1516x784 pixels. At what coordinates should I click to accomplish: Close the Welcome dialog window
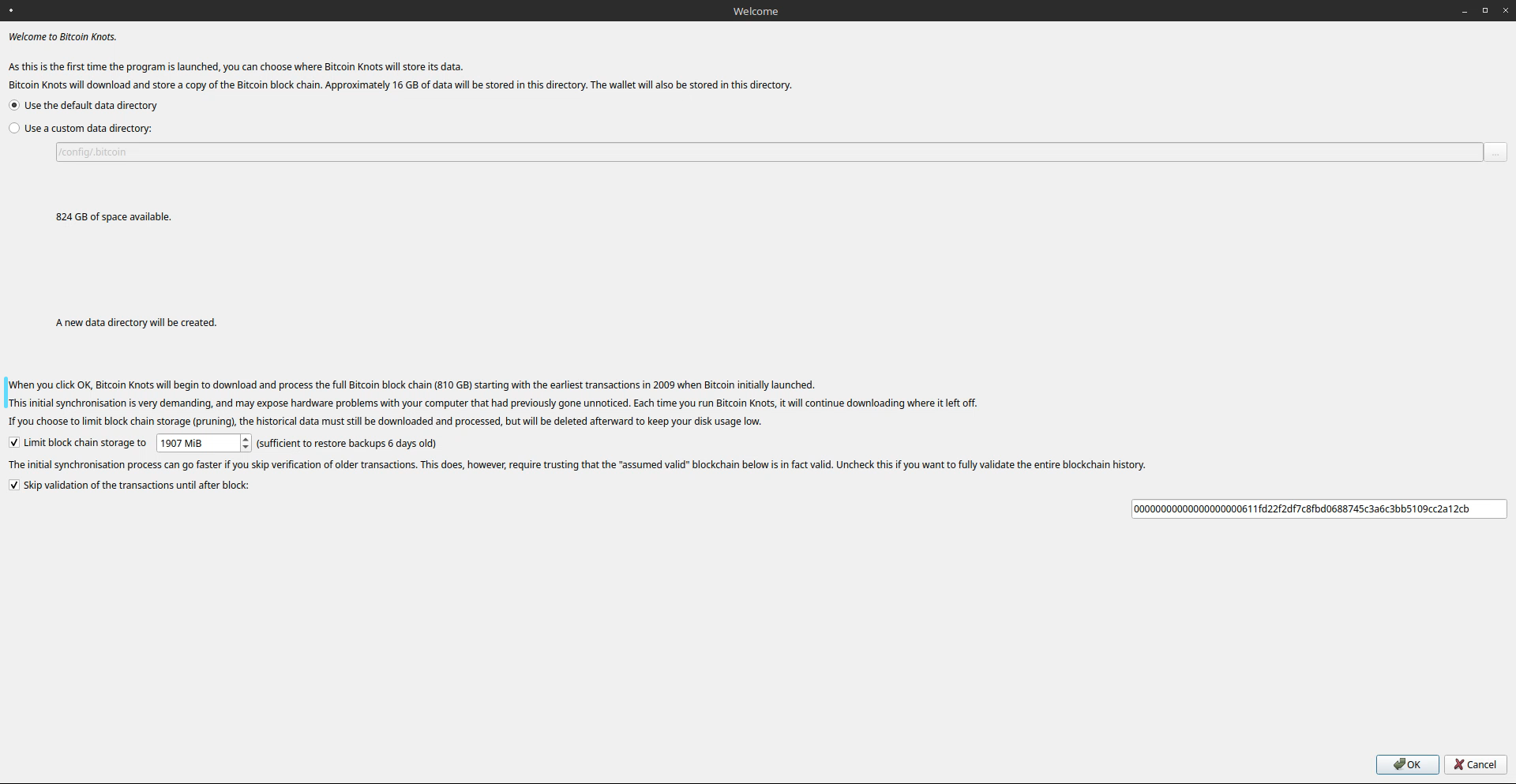pos(1504,10)
